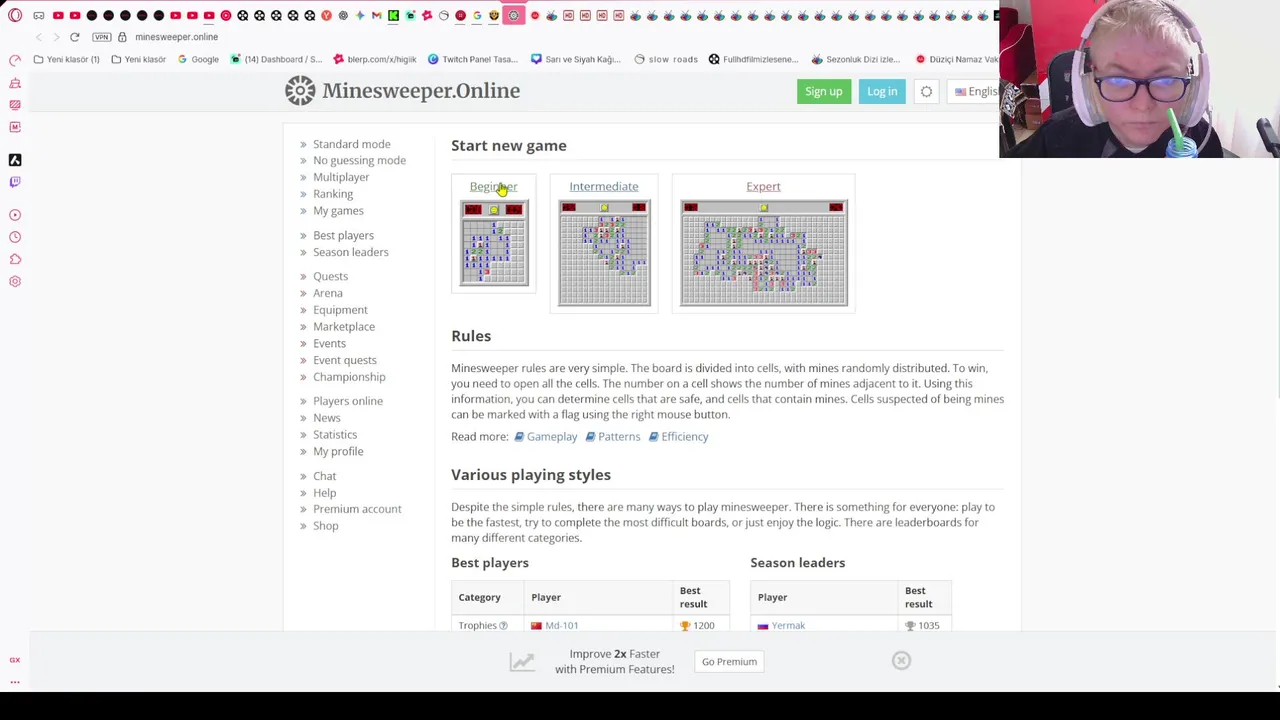The image size is (1280, 720).
Task: Open the Opera GX main menu logo
Action: click(x=15, y=15)
